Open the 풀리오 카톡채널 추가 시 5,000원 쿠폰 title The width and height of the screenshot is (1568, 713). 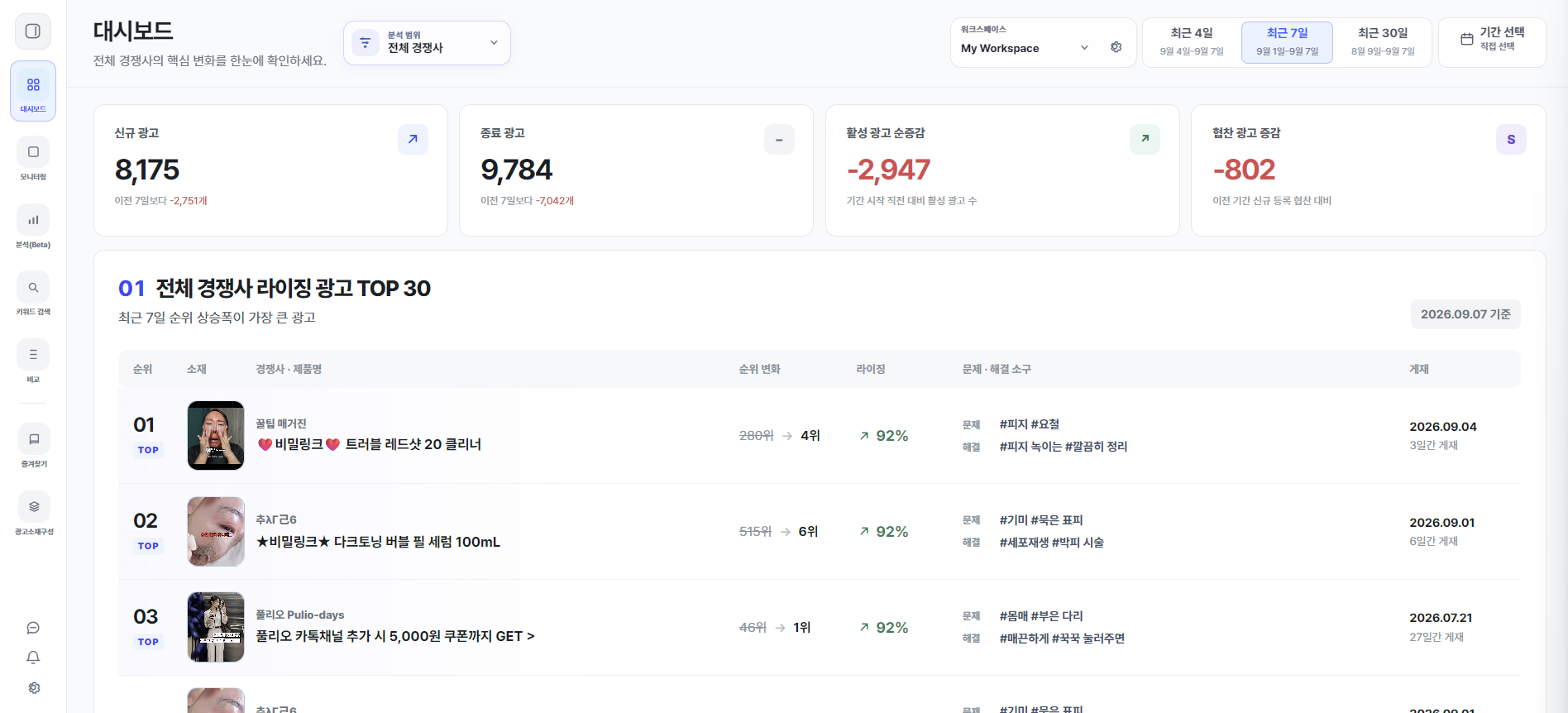pyautogui.click(x=395, y=636)
